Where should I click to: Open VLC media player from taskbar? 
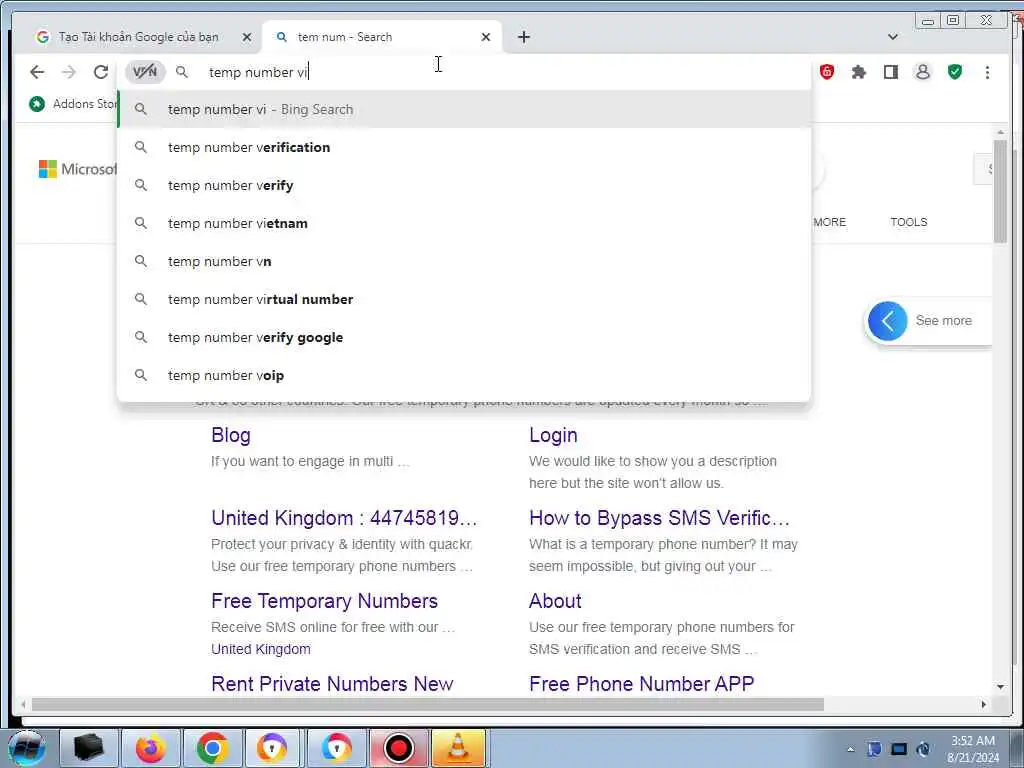pyautogui.click(x=458, y=748)
